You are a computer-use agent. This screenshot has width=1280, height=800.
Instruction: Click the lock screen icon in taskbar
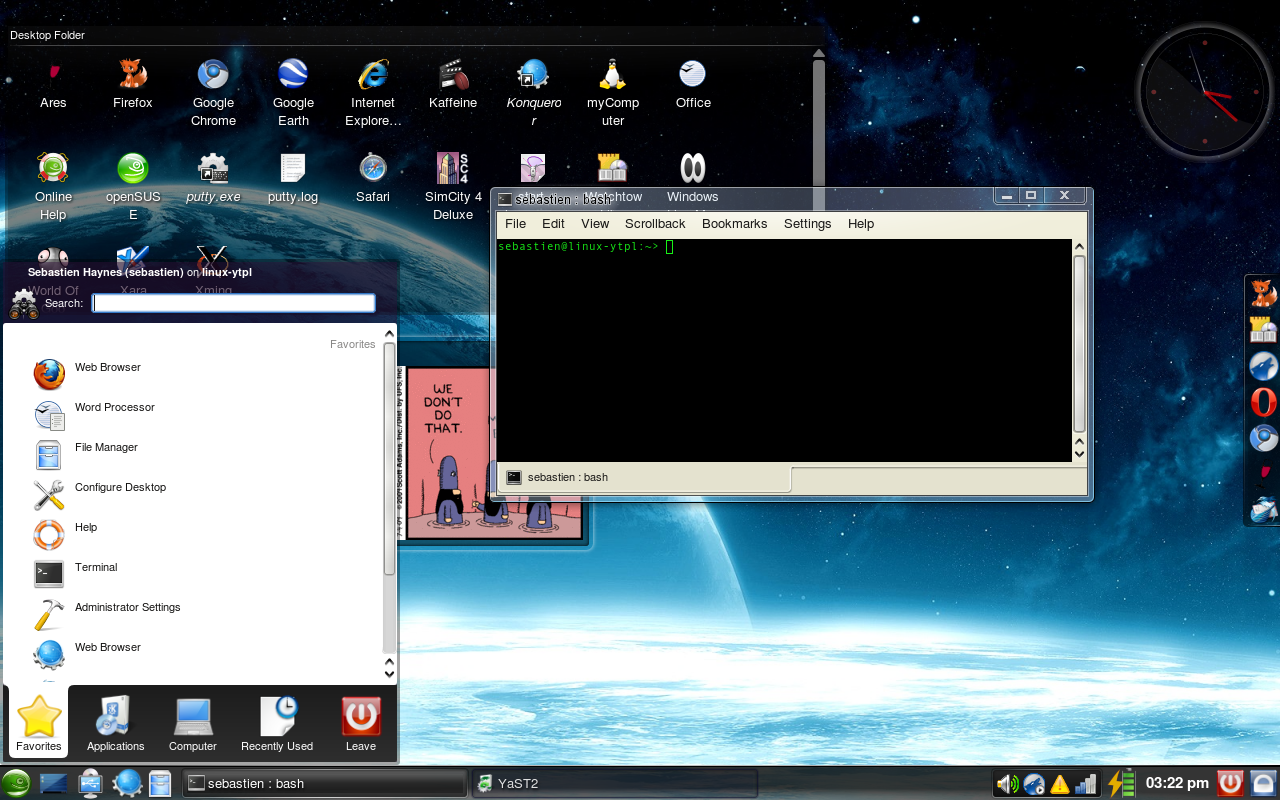[x=1264, y=782]
